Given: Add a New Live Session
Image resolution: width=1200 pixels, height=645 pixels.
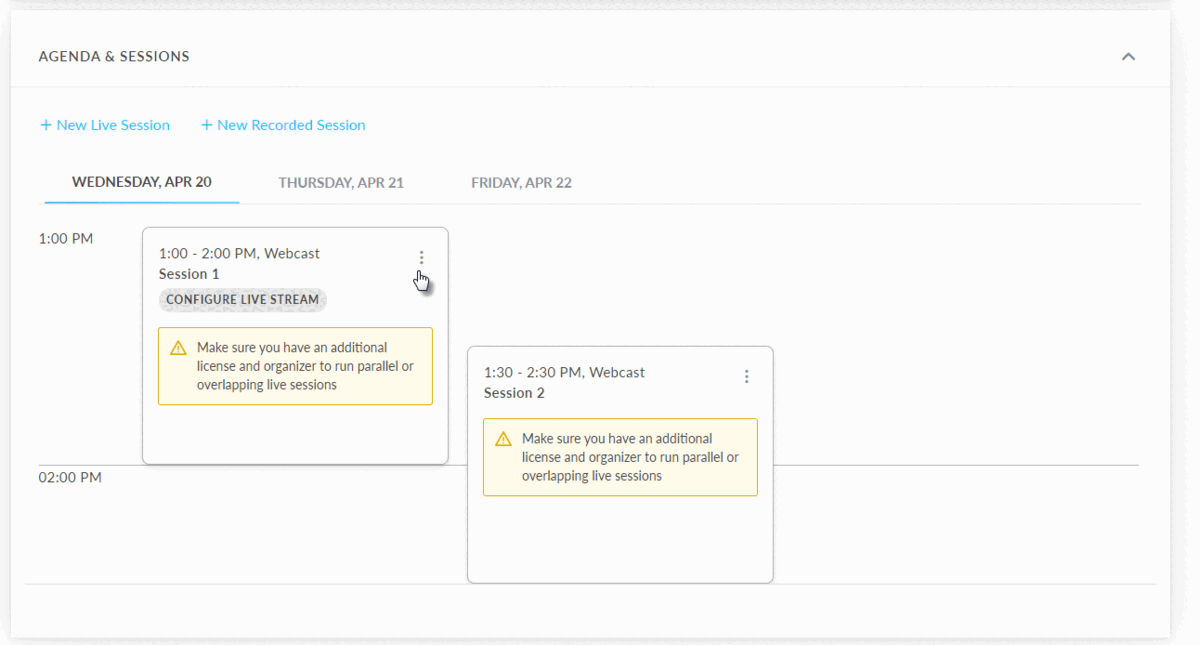Looking at the screenshot, I should [105, 125].
